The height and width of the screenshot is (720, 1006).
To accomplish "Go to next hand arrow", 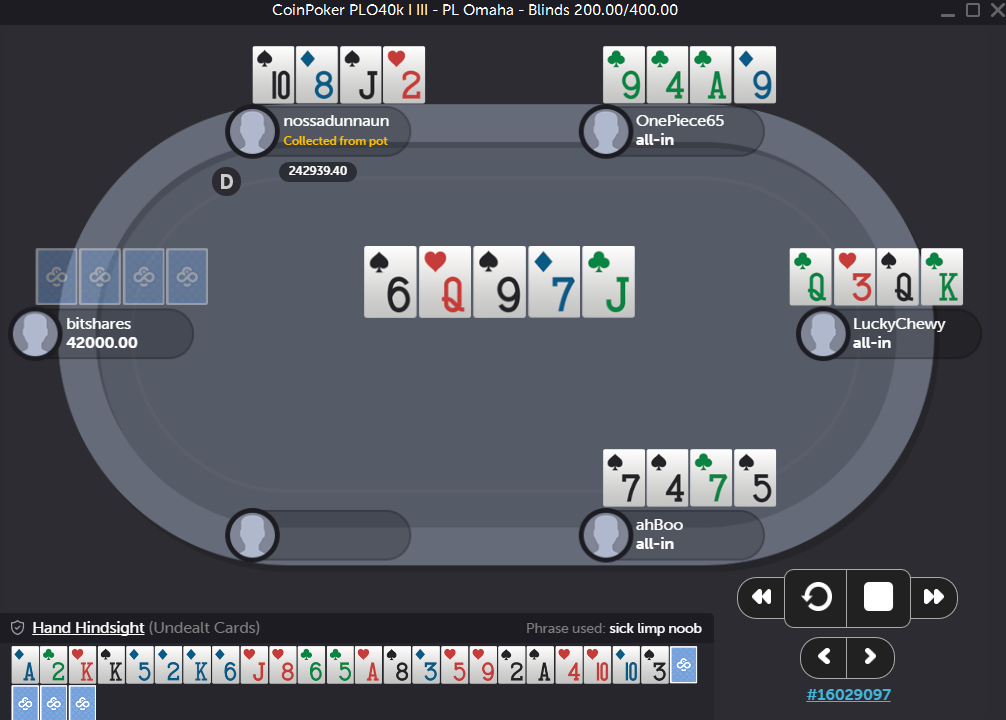I will [871, 657].
